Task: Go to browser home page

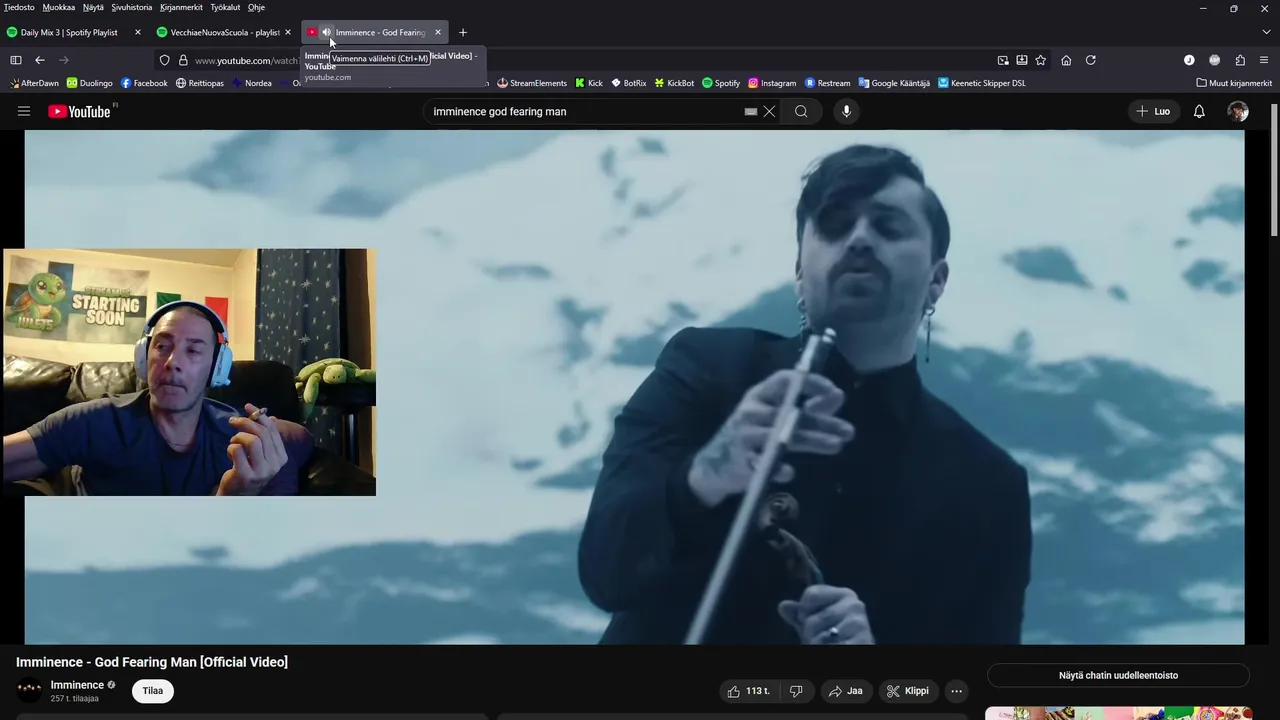Action: 1066,60
